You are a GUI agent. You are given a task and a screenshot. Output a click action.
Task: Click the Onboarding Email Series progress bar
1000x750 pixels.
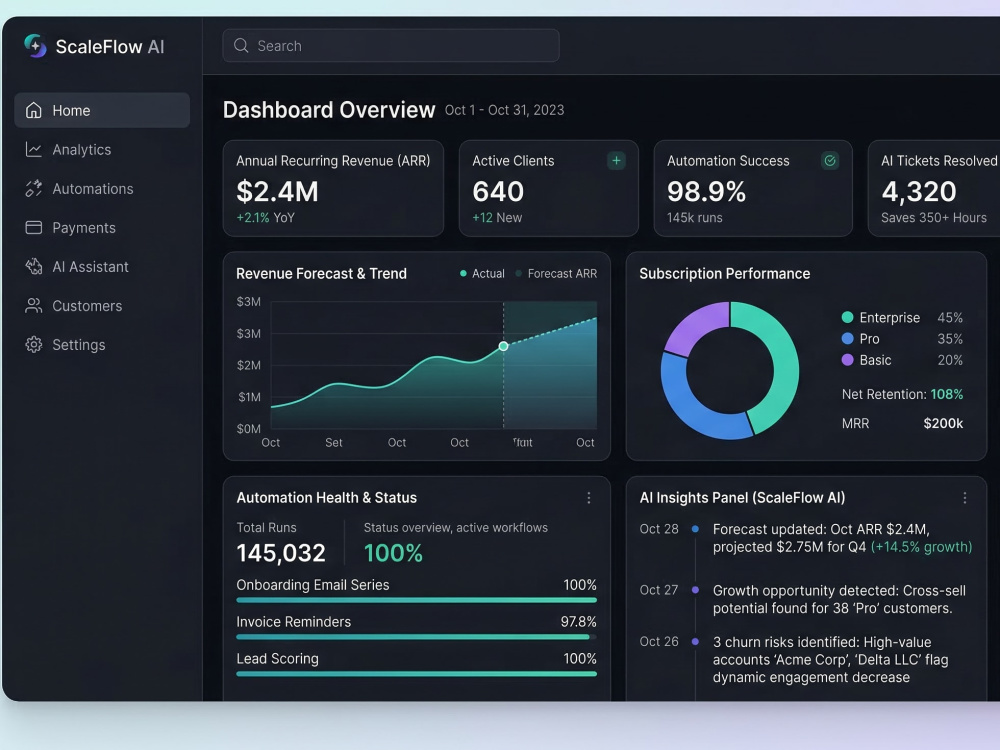point(416,600)
